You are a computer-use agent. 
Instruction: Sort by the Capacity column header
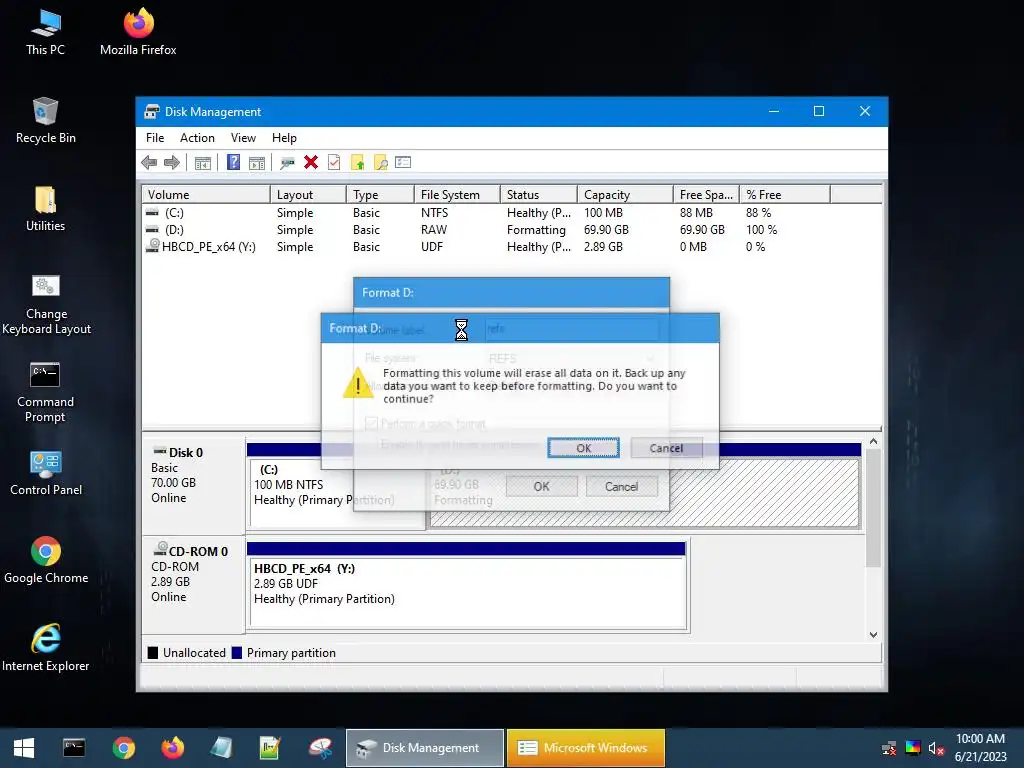point(625,195)
